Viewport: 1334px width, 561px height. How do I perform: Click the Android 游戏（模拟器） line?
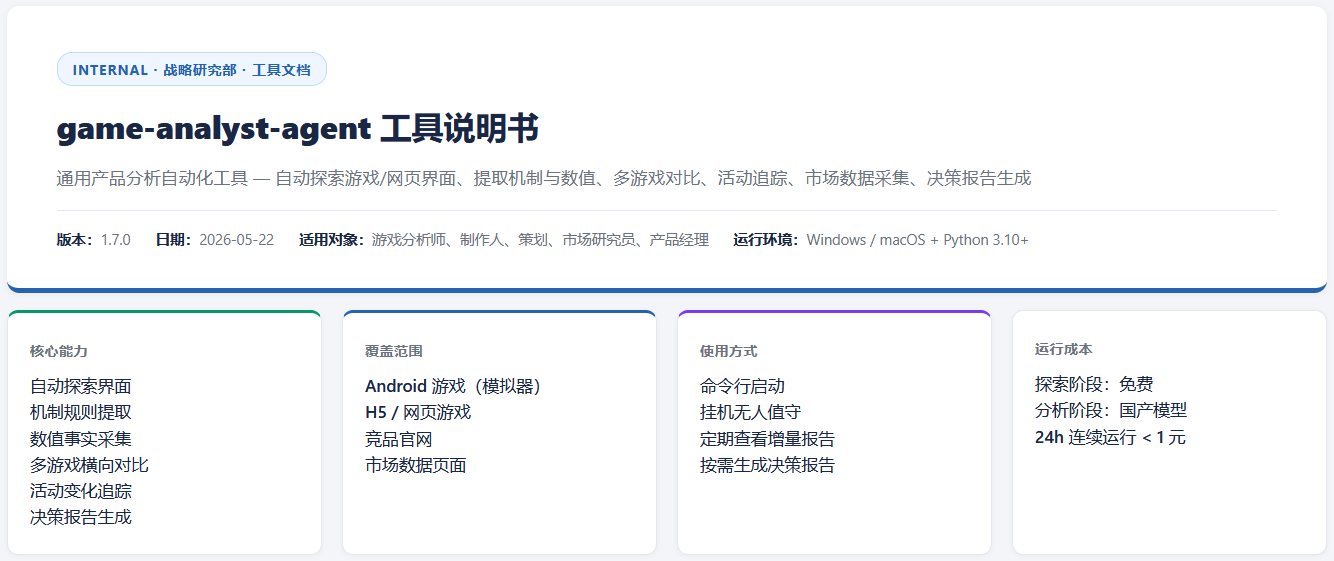[x=453, y=386]
